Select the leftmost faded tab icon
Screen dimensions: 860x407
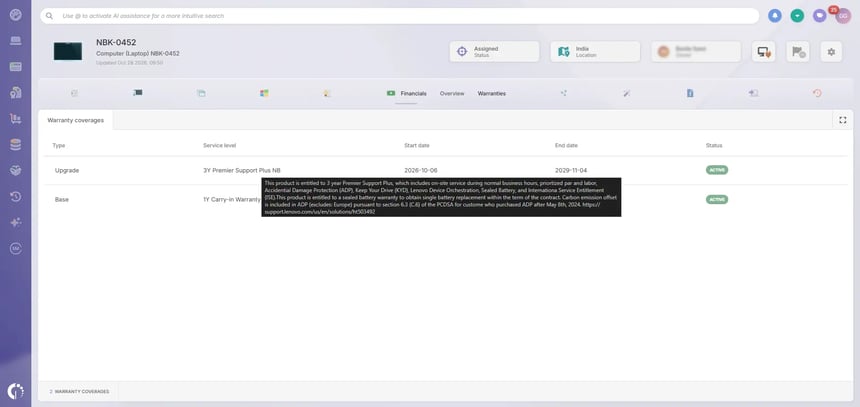tap(75, 93)
